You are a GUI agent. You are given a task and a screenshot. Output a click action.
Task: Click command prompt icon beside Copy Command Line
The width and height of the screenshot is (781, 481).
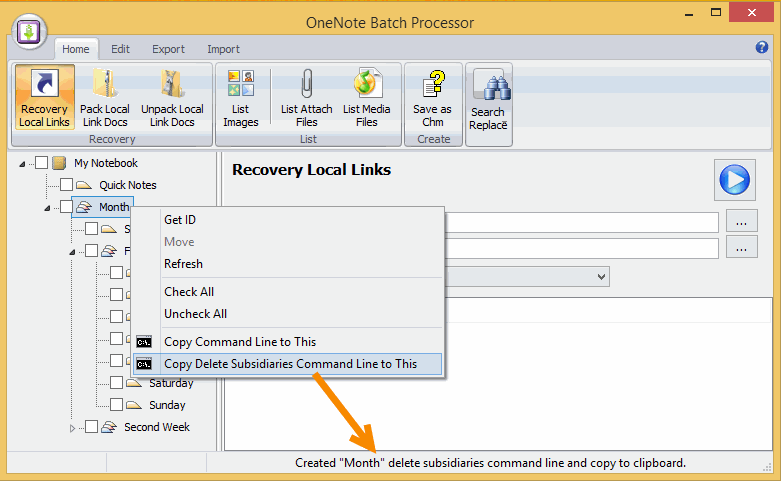tap(144, 342)
